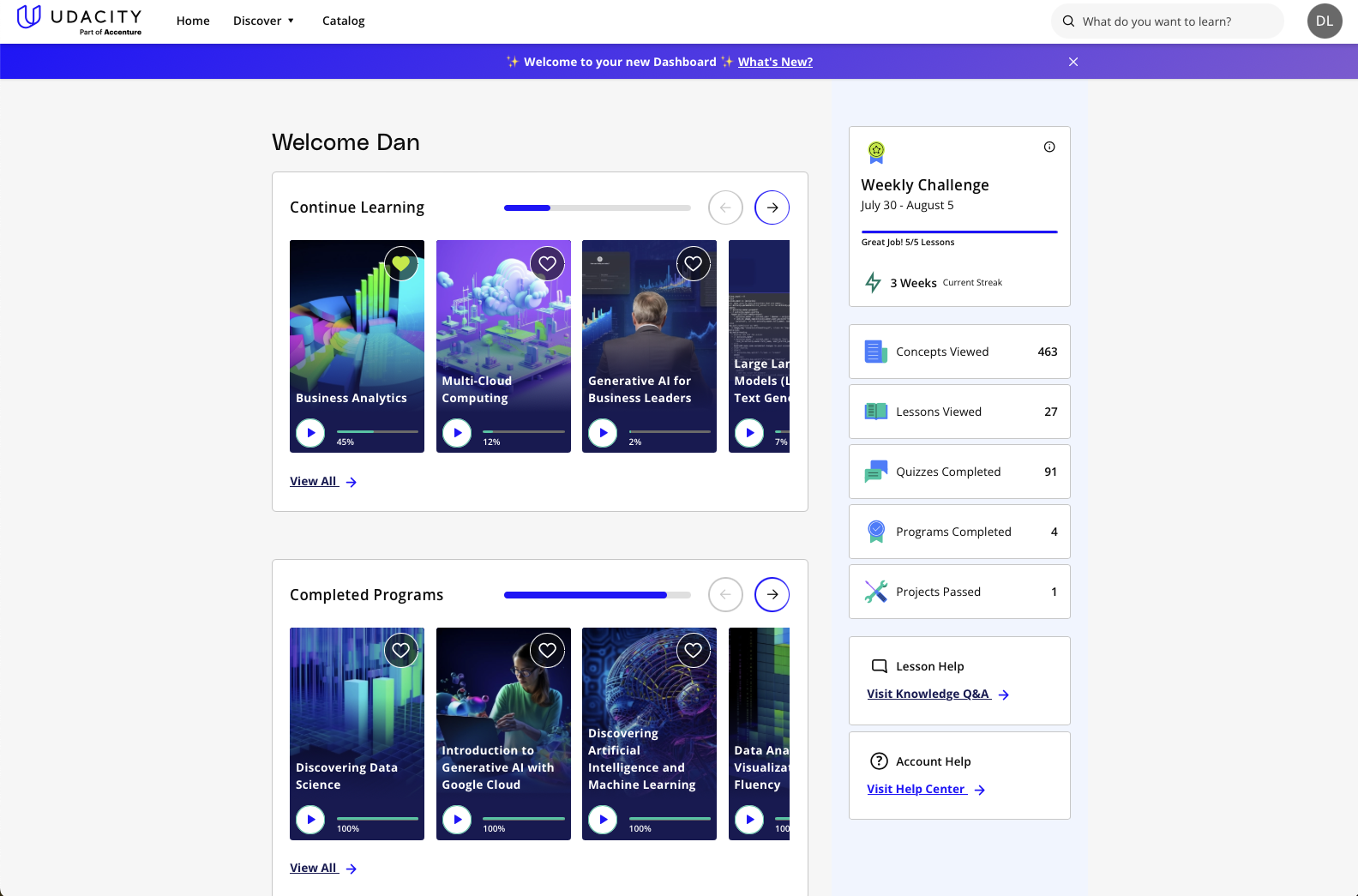
Task: Click the Projects Passed tools icon
Action: click(x=876, y=592)
